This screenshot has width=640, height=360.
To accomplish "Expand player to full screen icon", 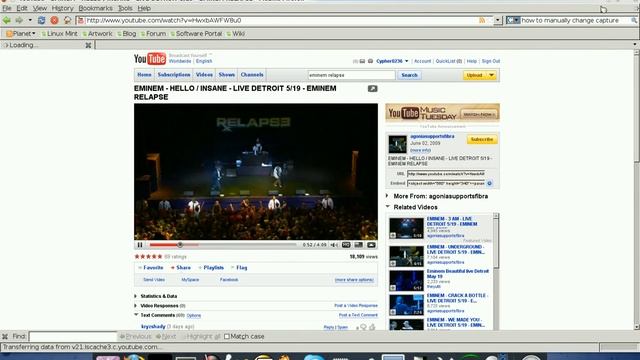I will coord(371,245).
